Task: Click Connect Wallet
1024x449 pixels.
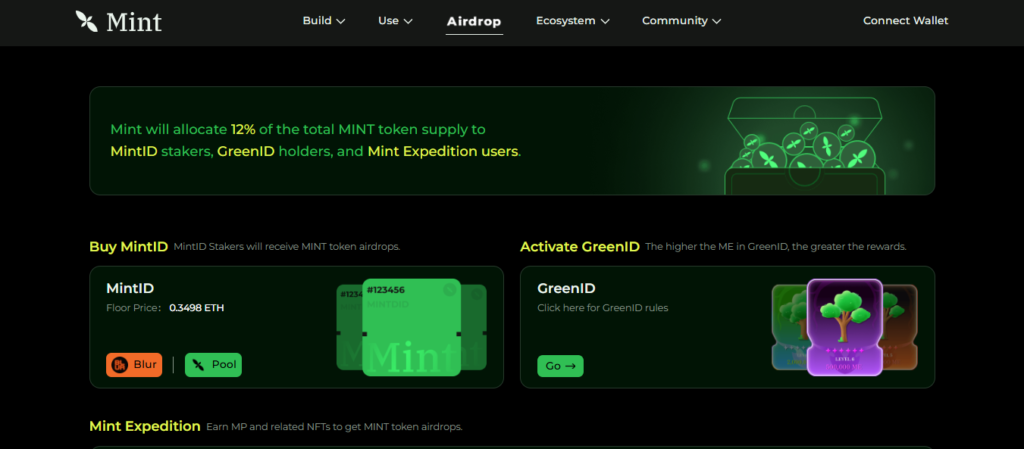Action: pyautogui.click(x=905, y=21)
